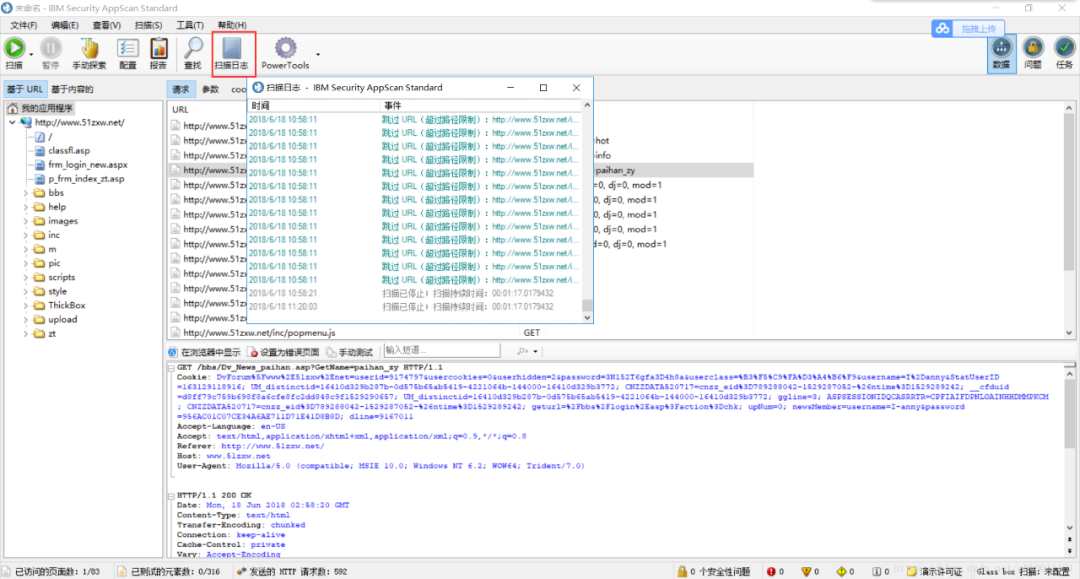Open the 扫描(S) menu

pos(148,25)
